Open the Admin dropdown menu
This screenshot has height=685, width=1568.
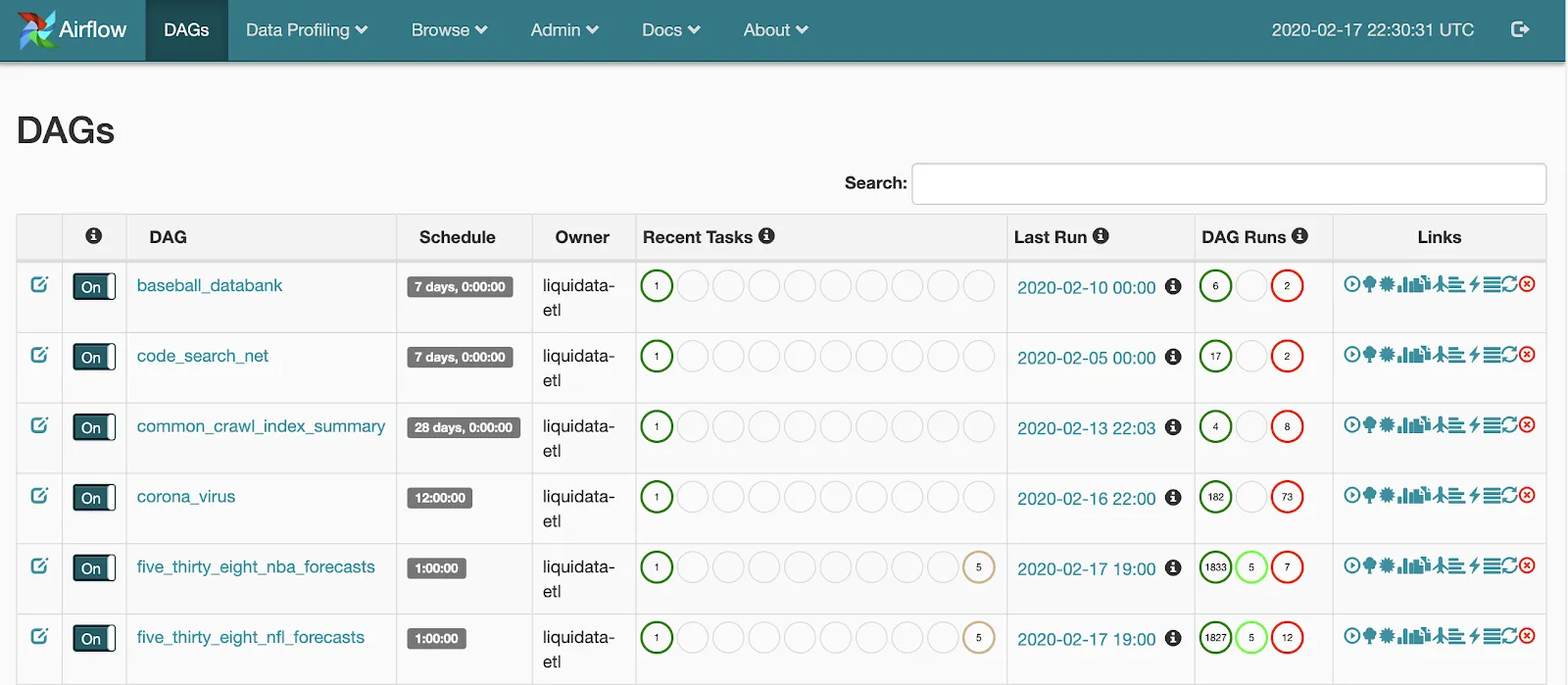tap(564, 30)
